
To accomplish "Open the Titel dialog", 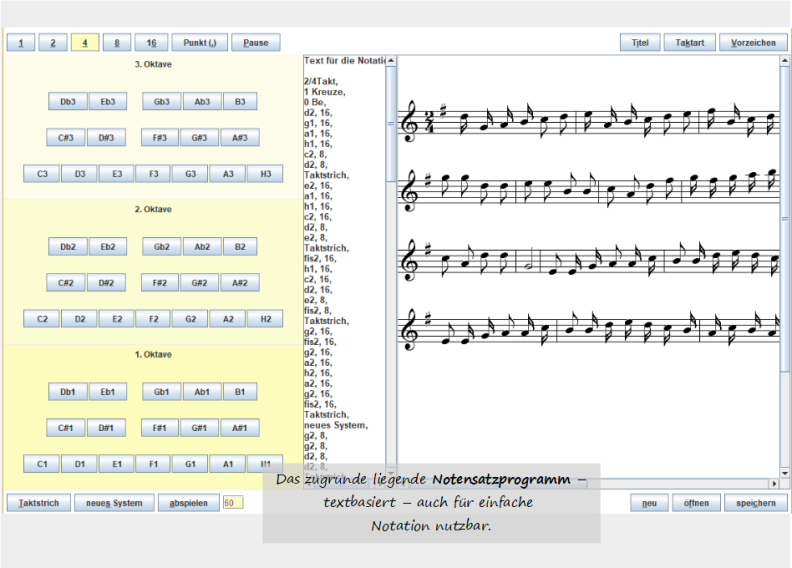I will click(640, 43).
